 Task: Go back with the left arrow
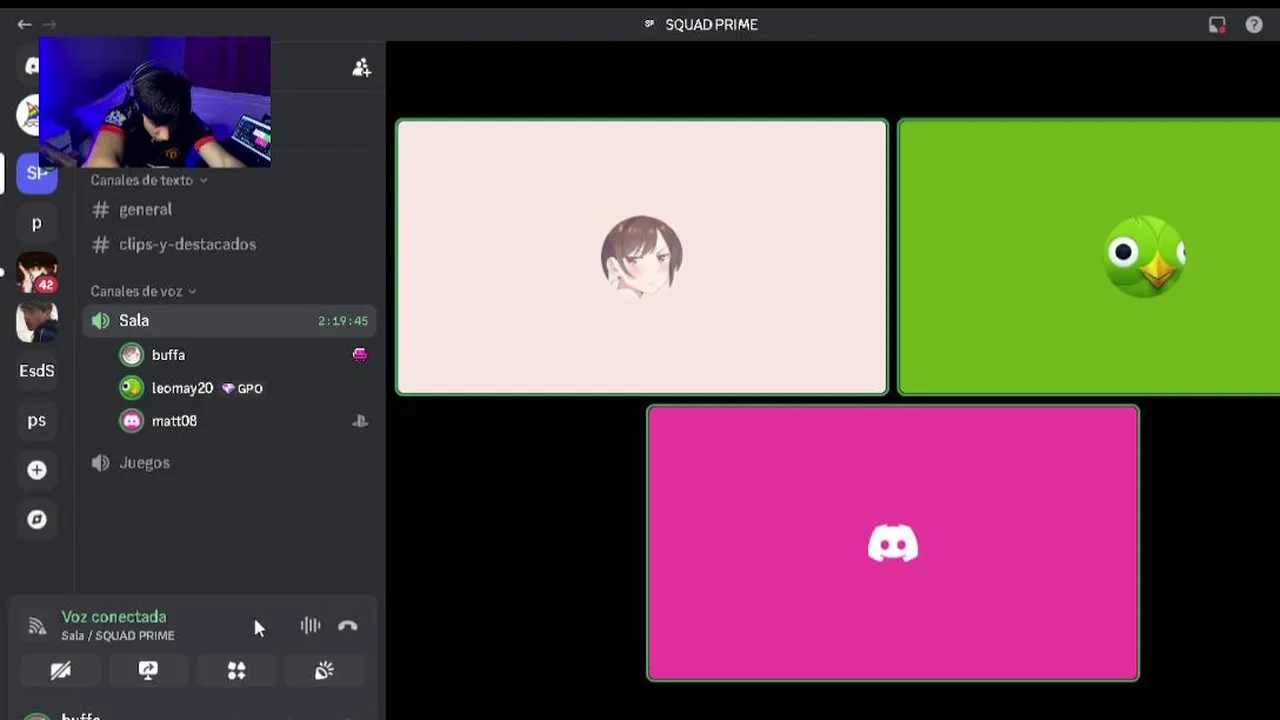pos(24,24)
